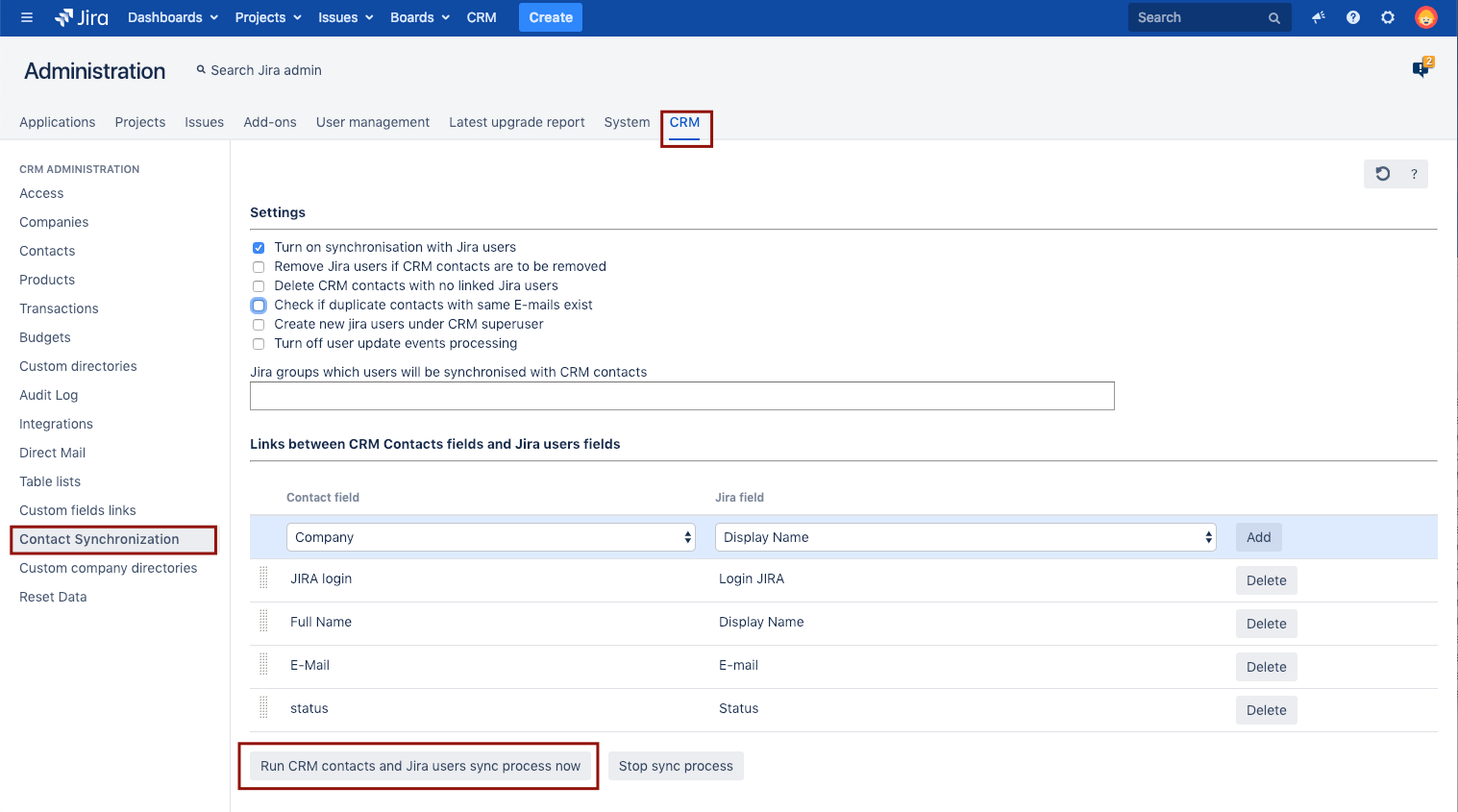
Task: Tick Turn off user update events processing
Action: click(x=259, y=344)
